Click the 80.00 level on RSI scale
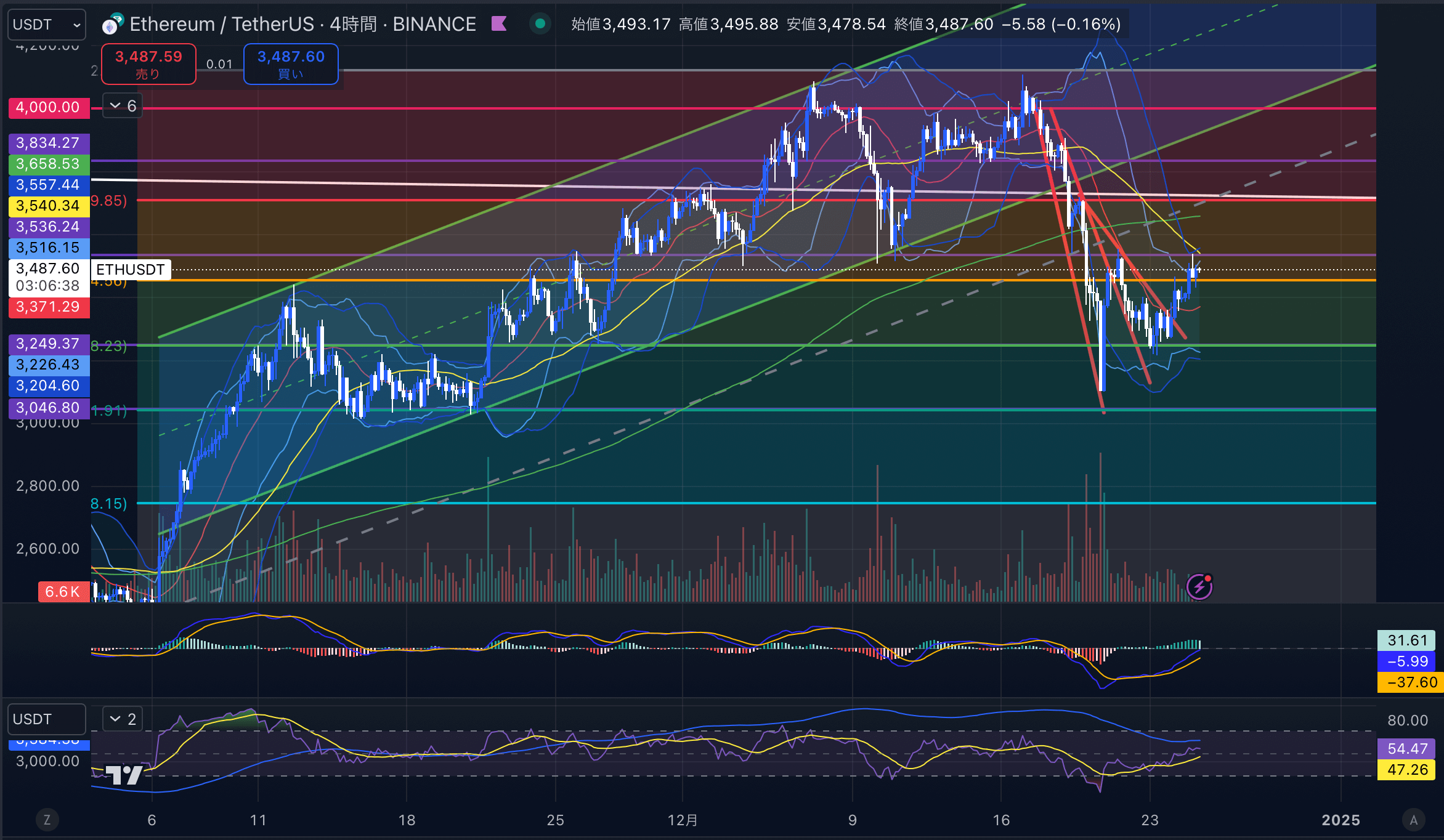1444x840 pixels. point(1407,721)
